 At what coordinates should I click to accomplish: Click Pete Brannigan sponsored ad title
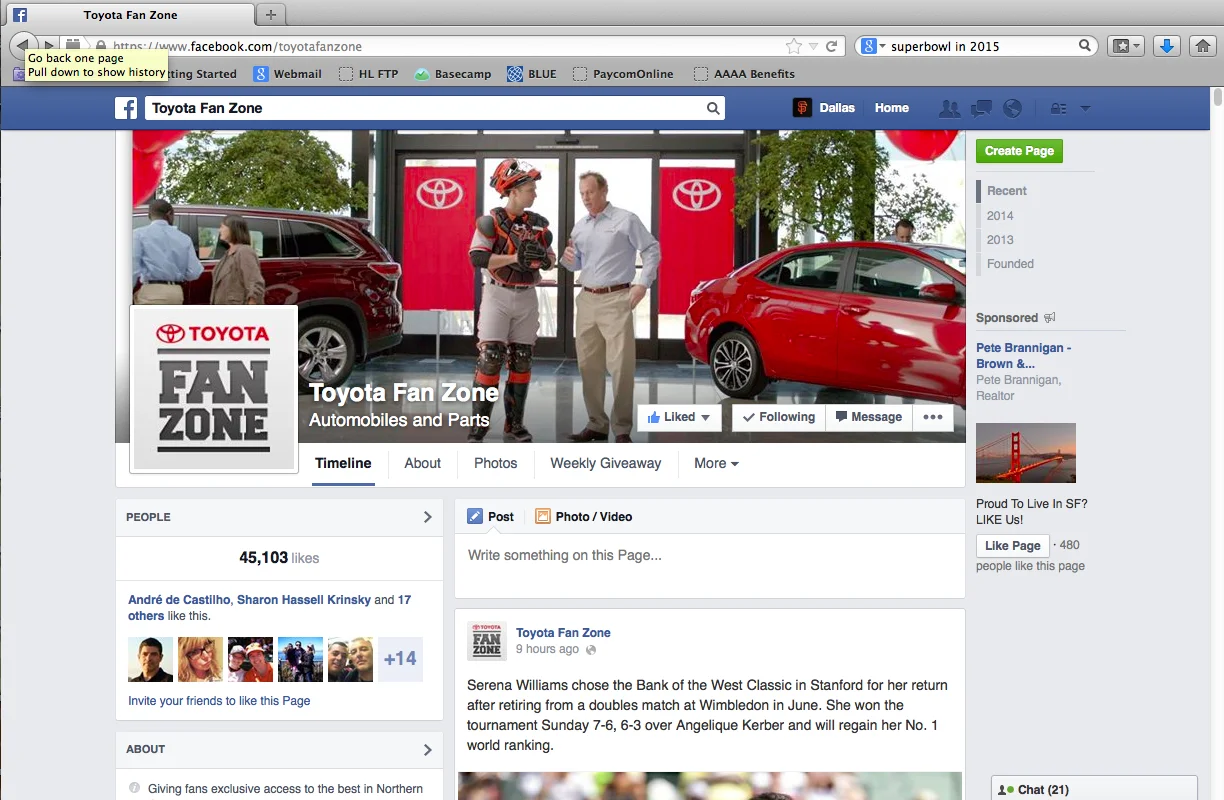[x=1024, y=356]
